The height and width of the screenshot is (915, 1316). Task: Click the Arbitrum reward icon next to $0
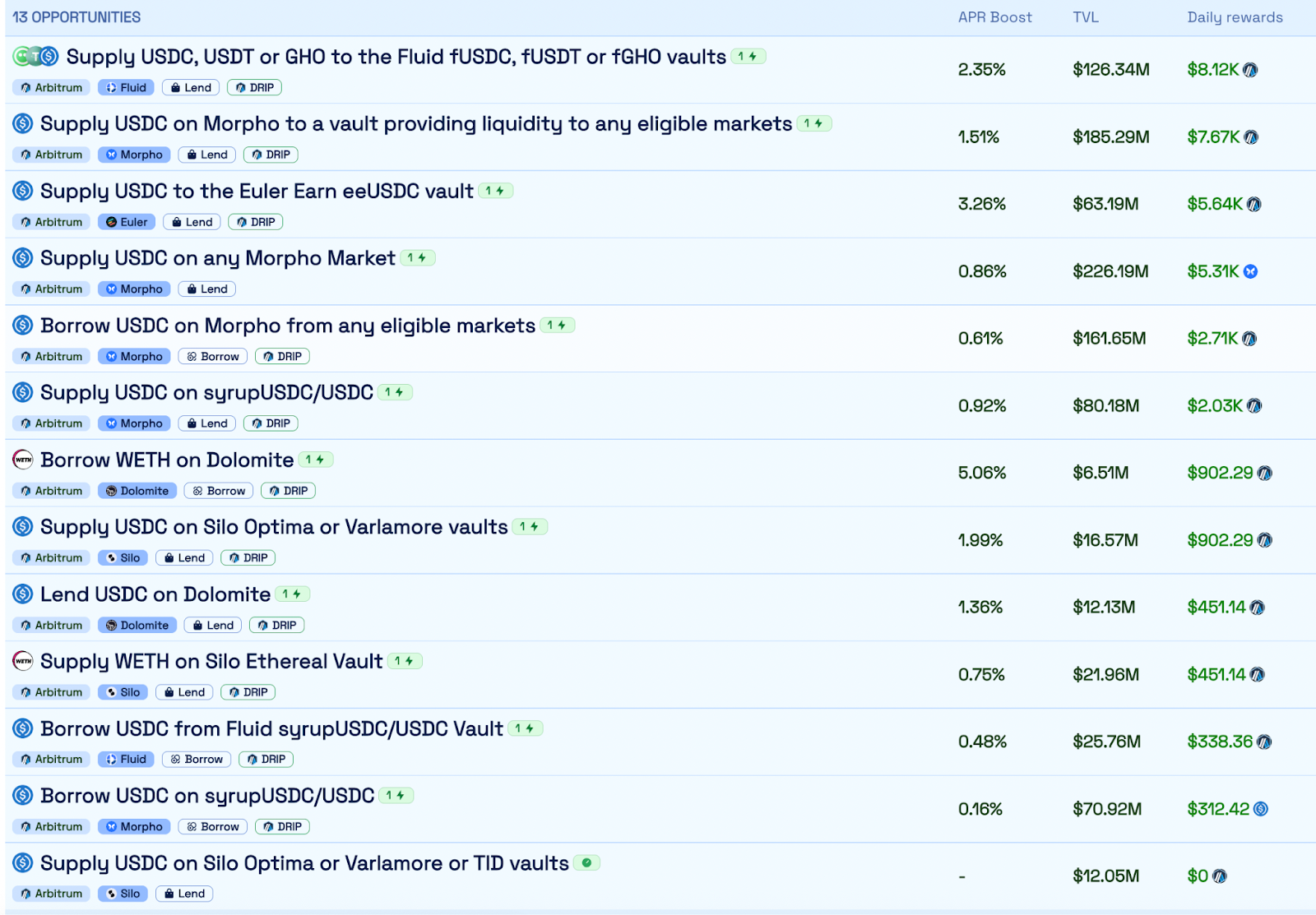1220,876
